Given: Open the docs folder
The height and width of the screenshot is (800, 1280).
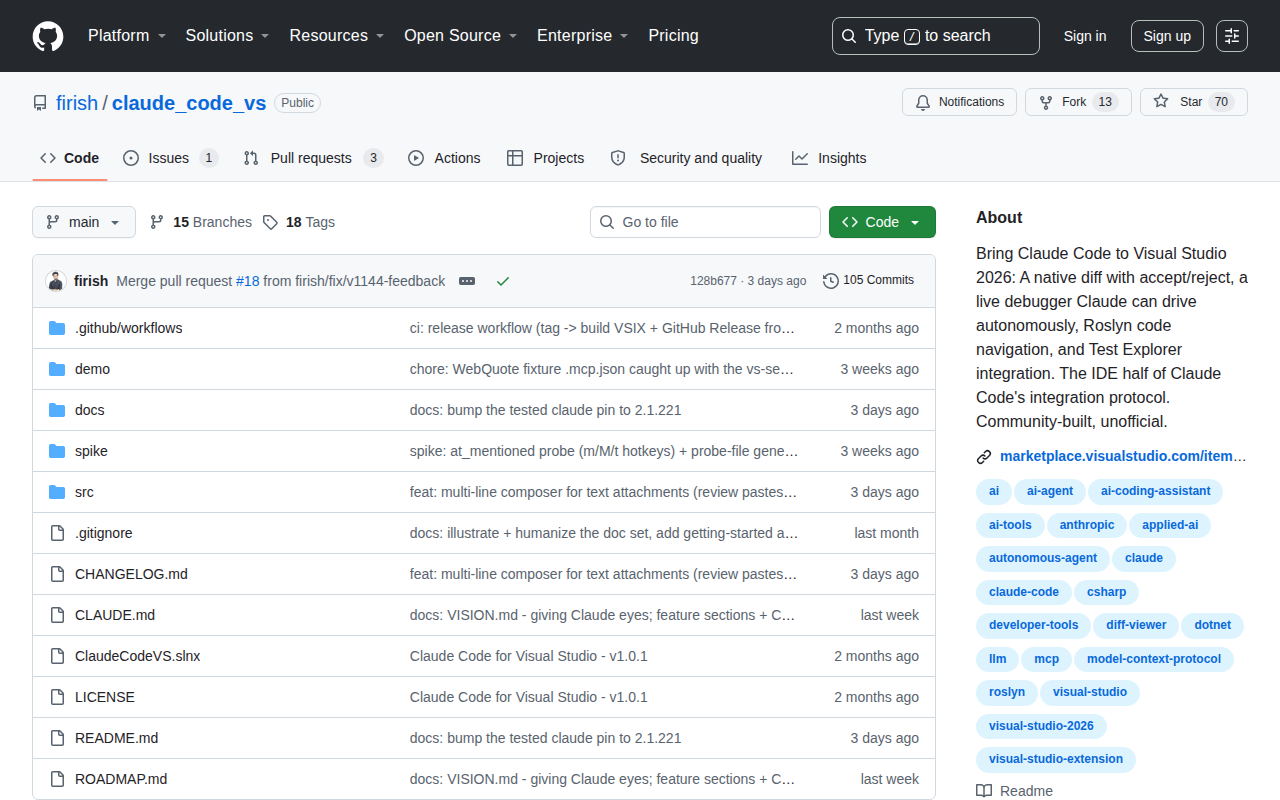Looking at the screenshot, I should 90,410.
